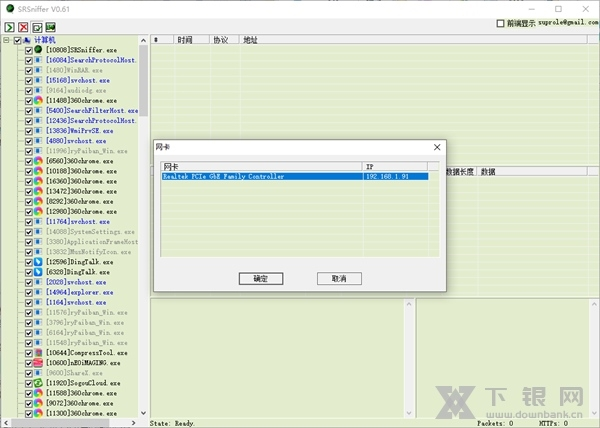Collapse the 计算机 tree root node
The height and width of the screenshot is (428, 600).
point(6,40)
